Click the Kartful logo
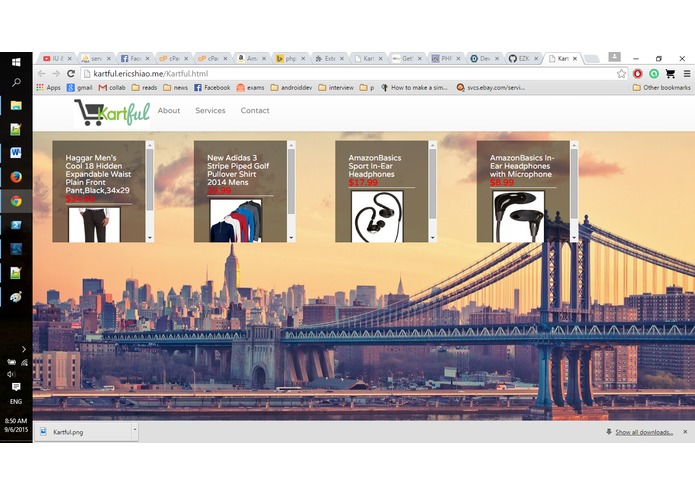This screenshot has width=695, height=494. click(112, 113)
